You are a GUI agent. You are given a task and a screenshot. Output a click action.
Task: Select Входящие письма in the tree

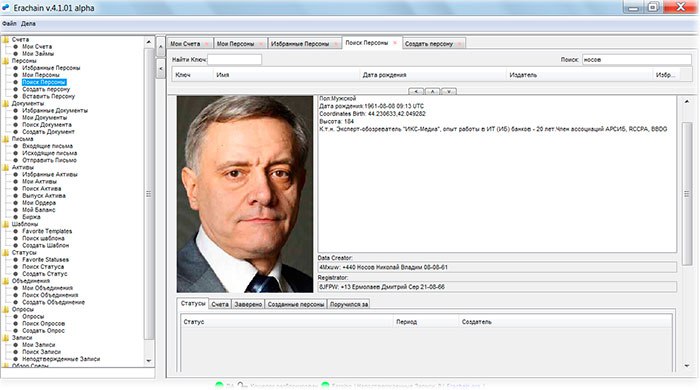(x=47, y=146)
